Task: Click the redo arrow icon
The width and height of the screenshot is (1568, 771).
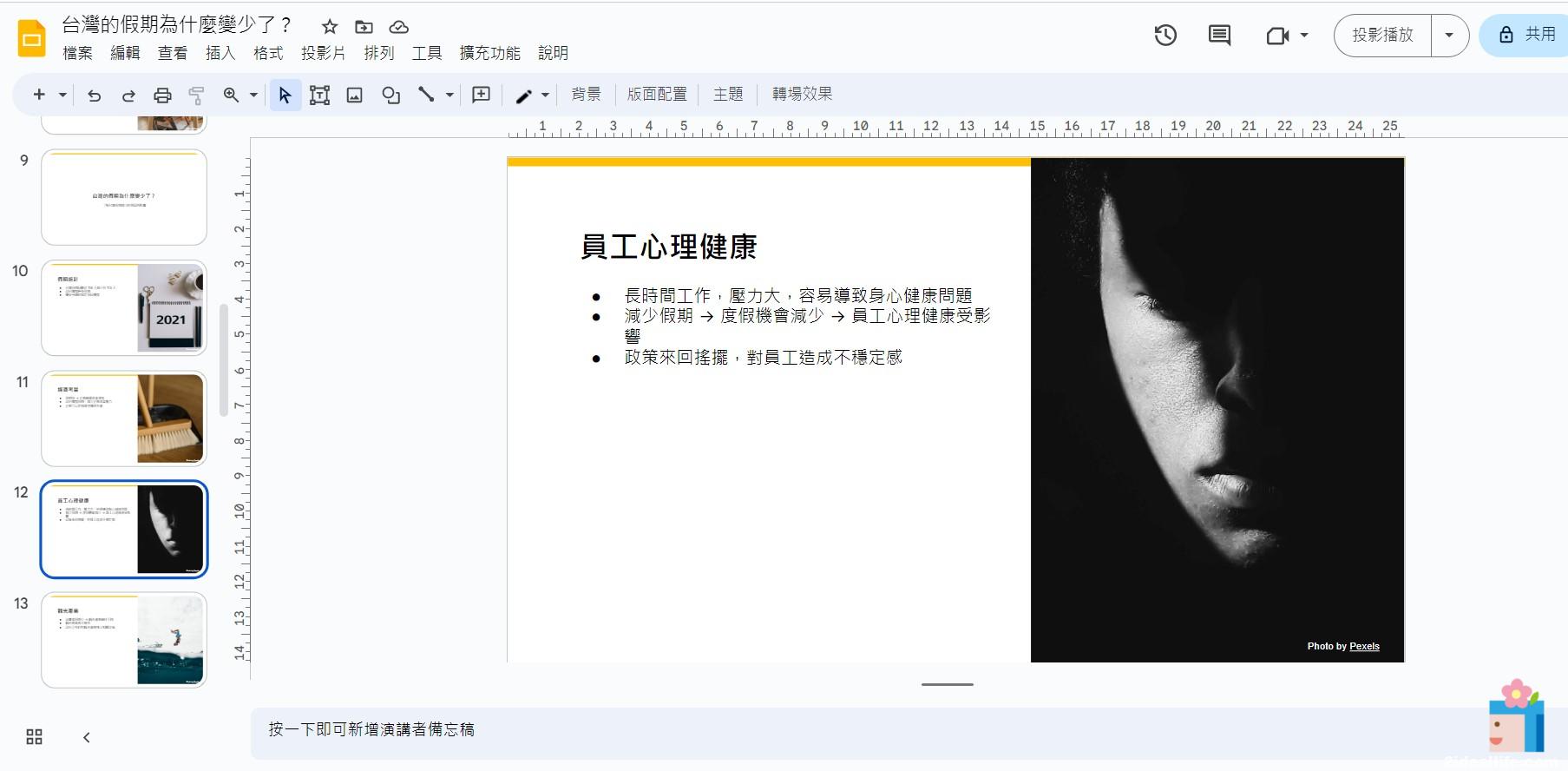Action: [128, 96]
